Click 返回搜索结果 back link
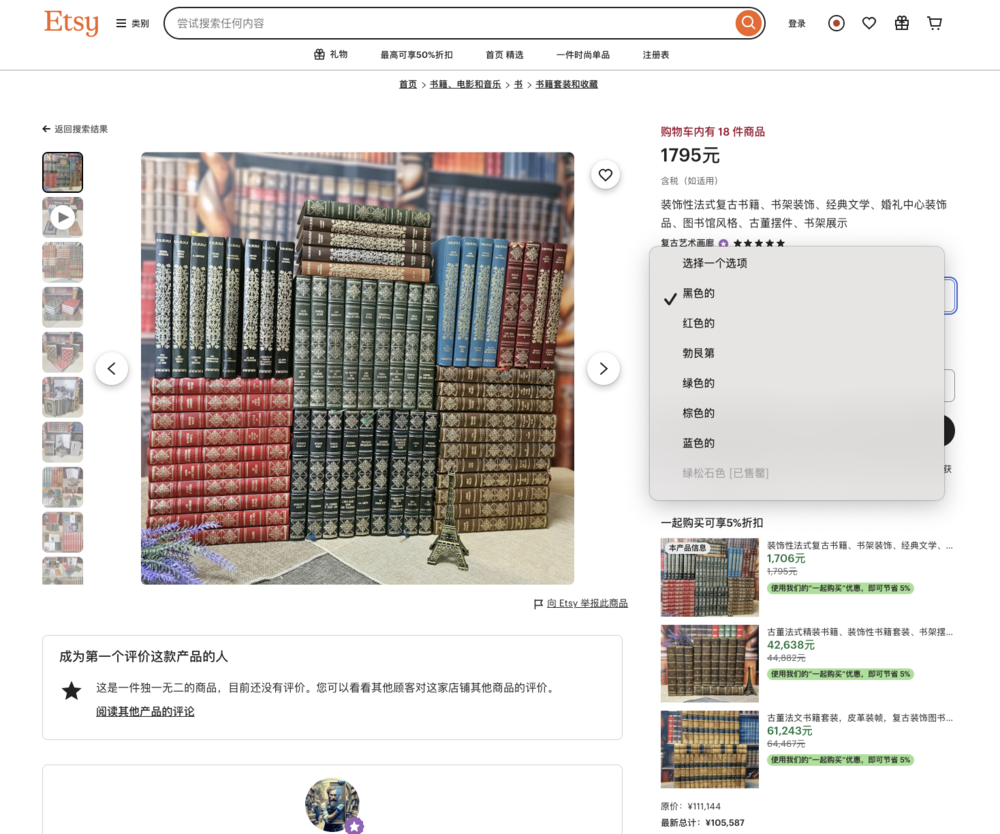Image resolution: width=1000 pixels, height=834 pixels. pyautogui.click(x=75, y=129)
